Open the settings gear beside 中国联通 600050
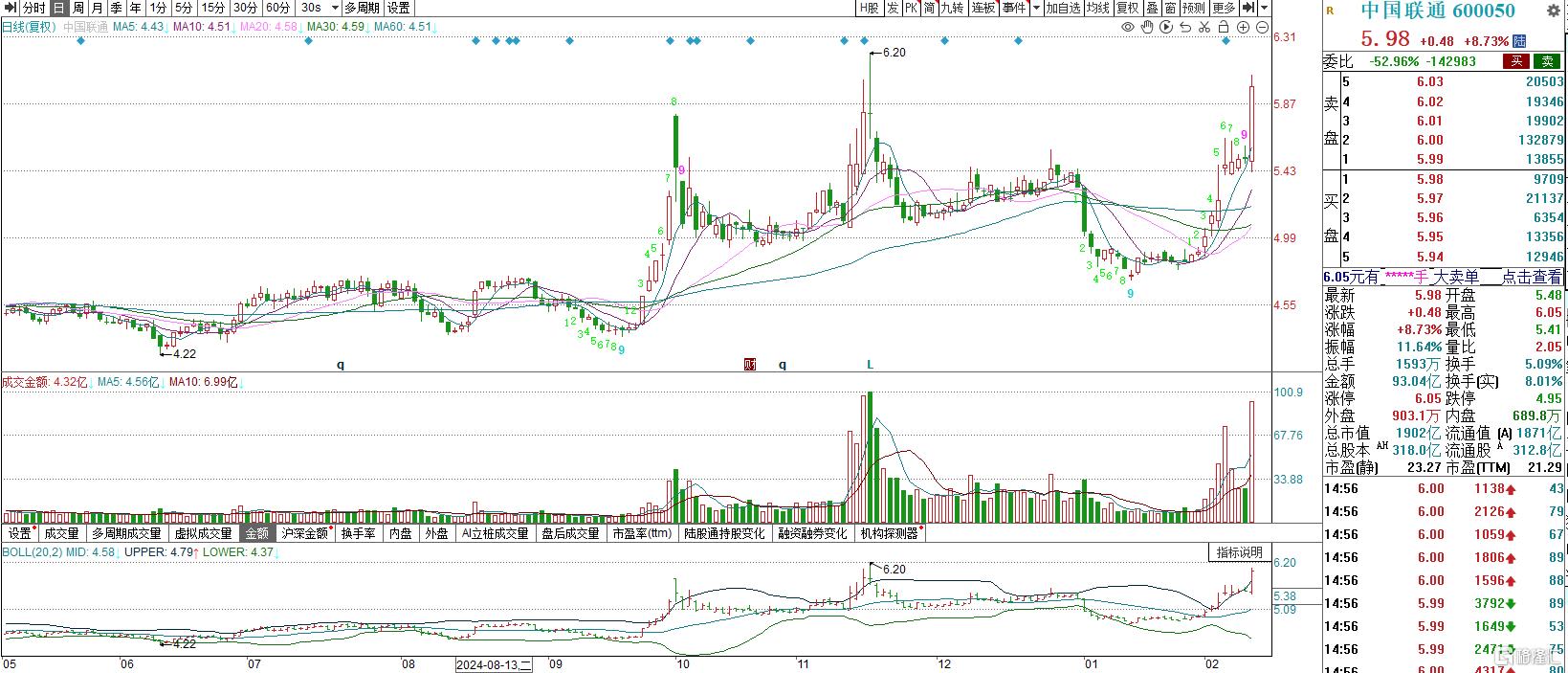 point(1555,10)
